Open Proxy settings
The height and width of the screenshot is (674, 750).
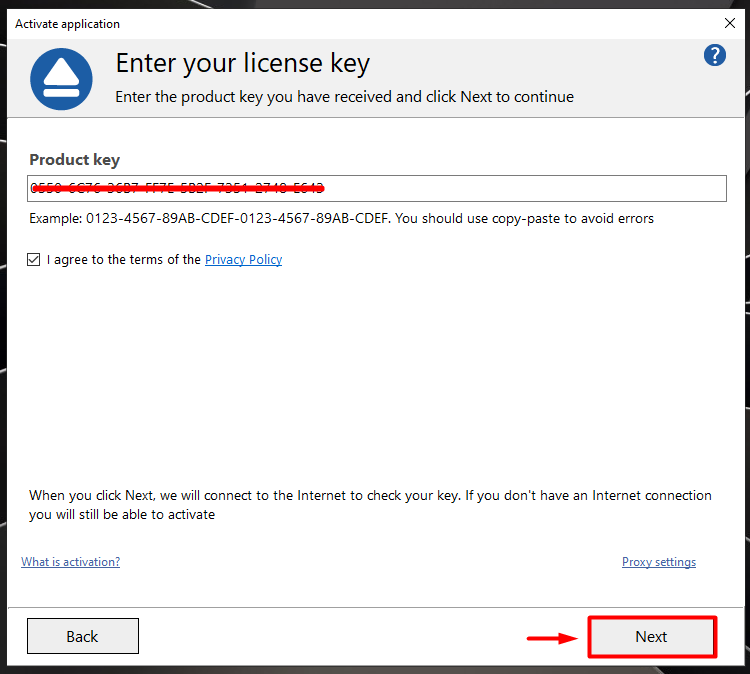[x=658, y=562]
